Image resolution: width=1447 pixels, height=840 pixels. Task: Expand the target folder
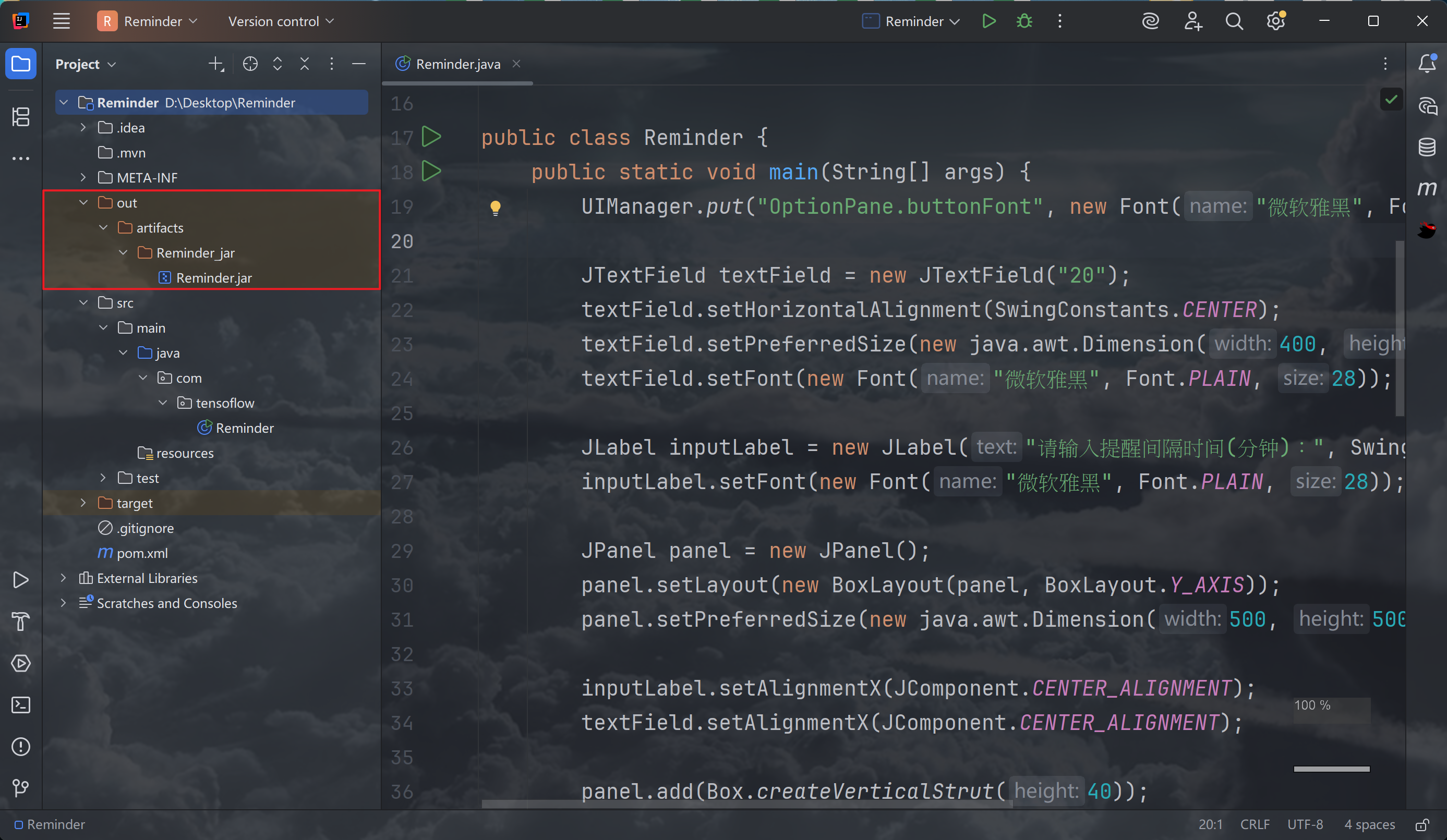pos(84,503)
